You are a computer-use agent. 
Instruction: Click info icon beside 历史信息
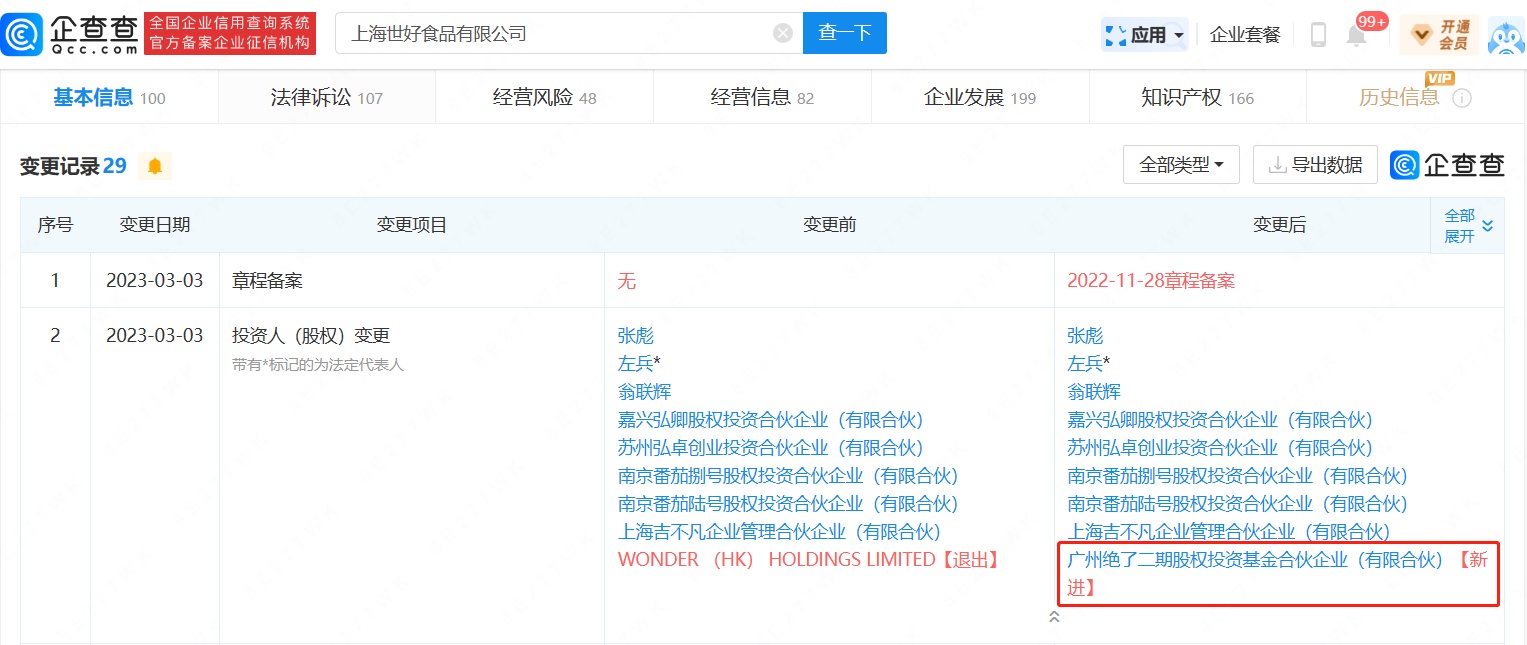pos(1462,98)
